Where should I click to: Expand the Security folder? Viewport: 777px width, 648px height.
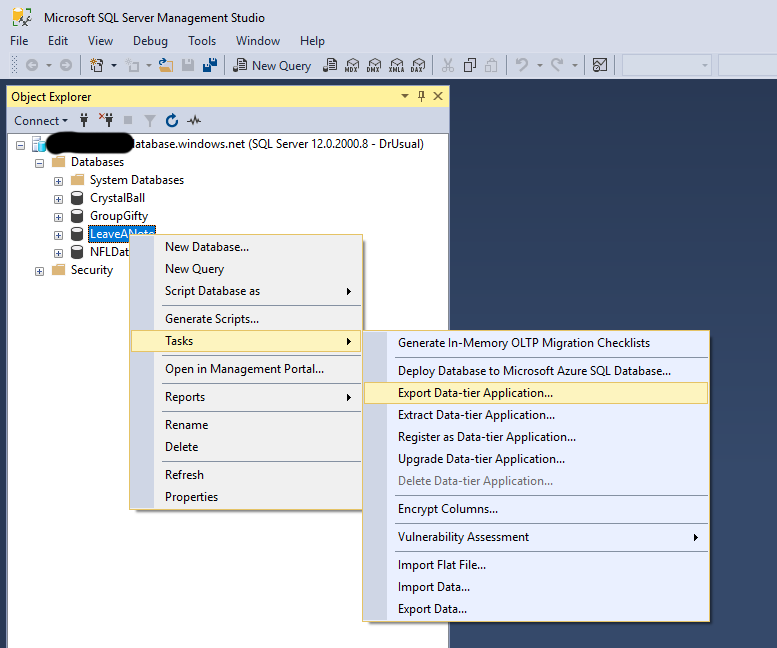coord(39,271)
